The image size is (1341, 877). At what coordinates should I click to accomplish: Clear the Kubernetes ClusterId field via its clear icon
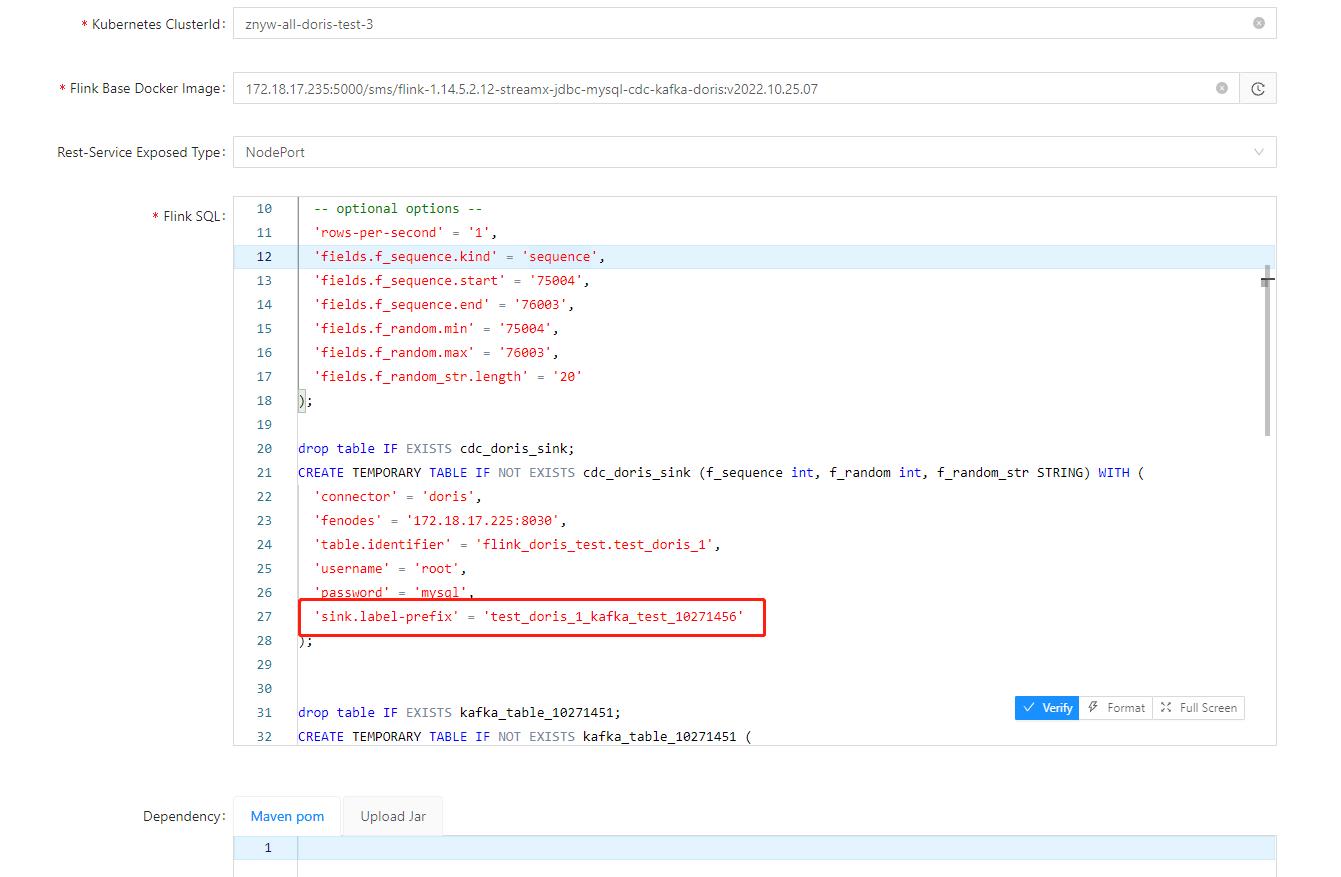tap(1258, 23)
